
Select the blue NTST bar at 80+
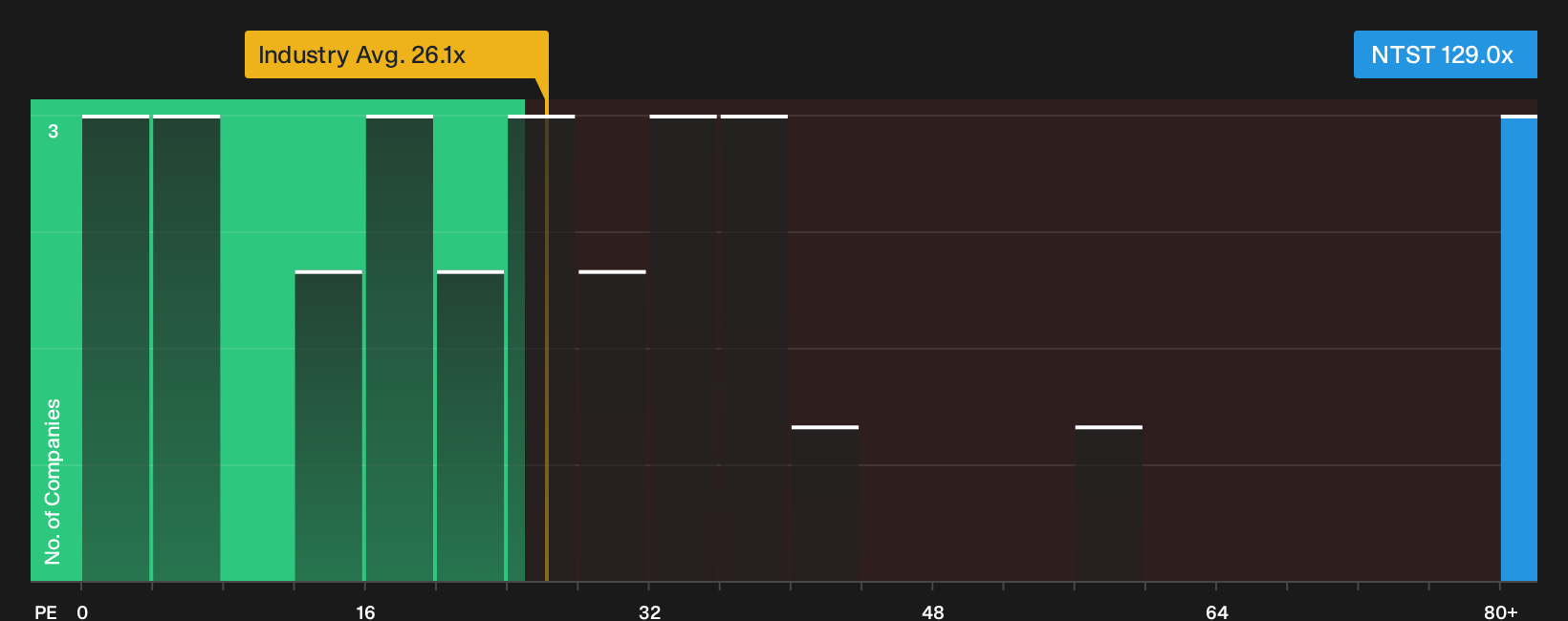[x=1519, y=348]
